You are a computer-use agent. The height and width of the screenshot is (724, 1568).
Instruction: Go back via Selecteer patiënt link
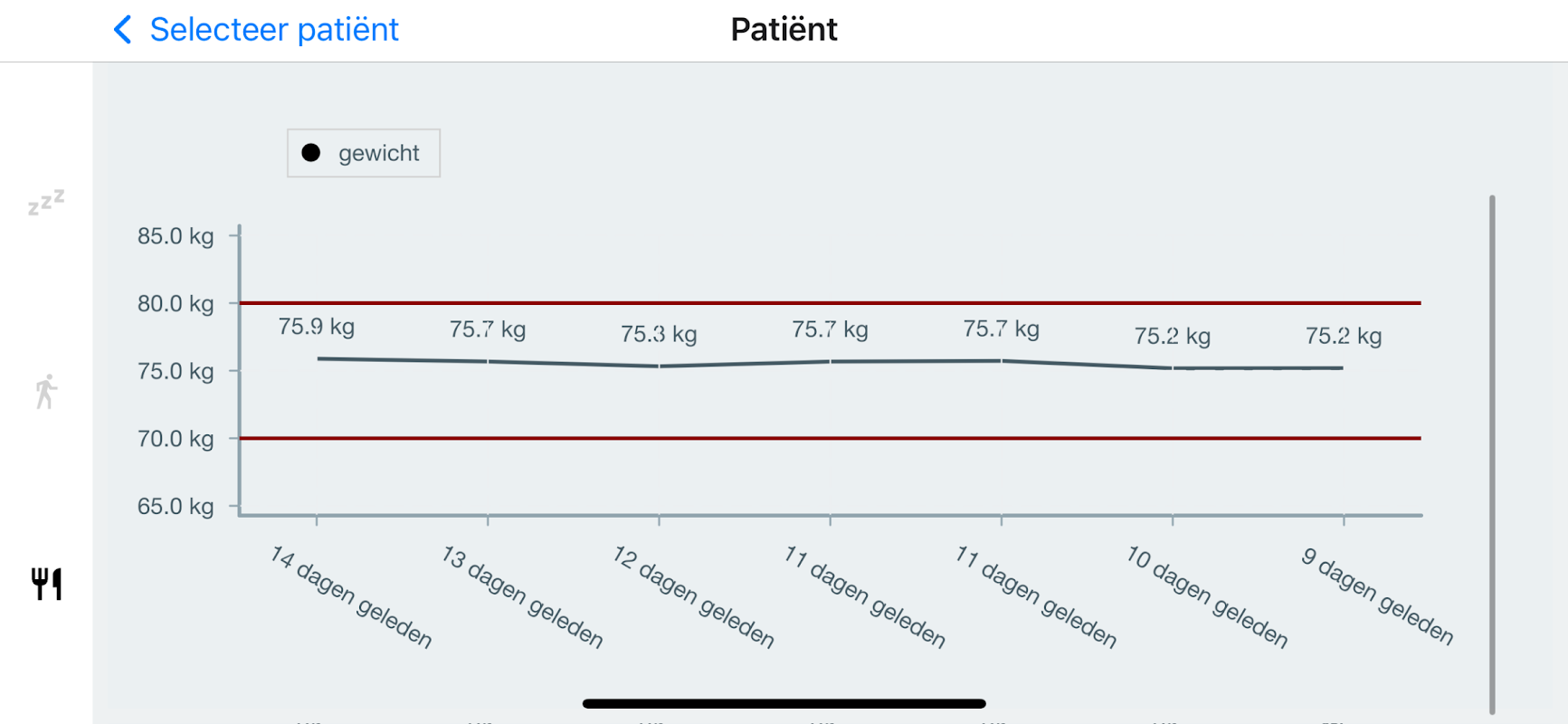(273, 30)
